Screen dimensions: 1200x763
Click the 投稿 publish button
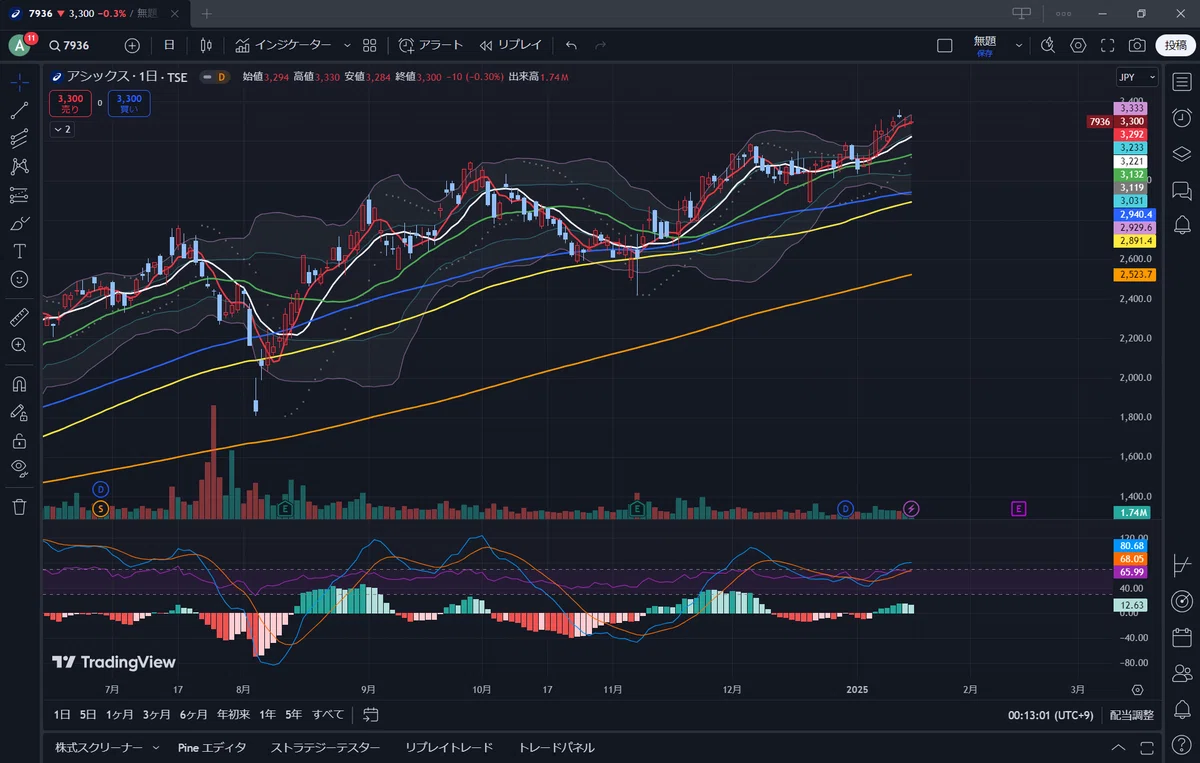click(x=1173, y=45)
